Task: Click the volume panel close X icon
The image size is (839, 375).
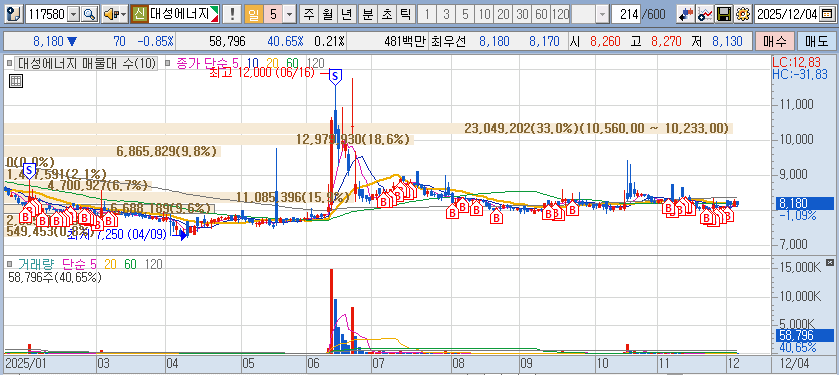Action: pyautogui.click(x=829, y=262)
